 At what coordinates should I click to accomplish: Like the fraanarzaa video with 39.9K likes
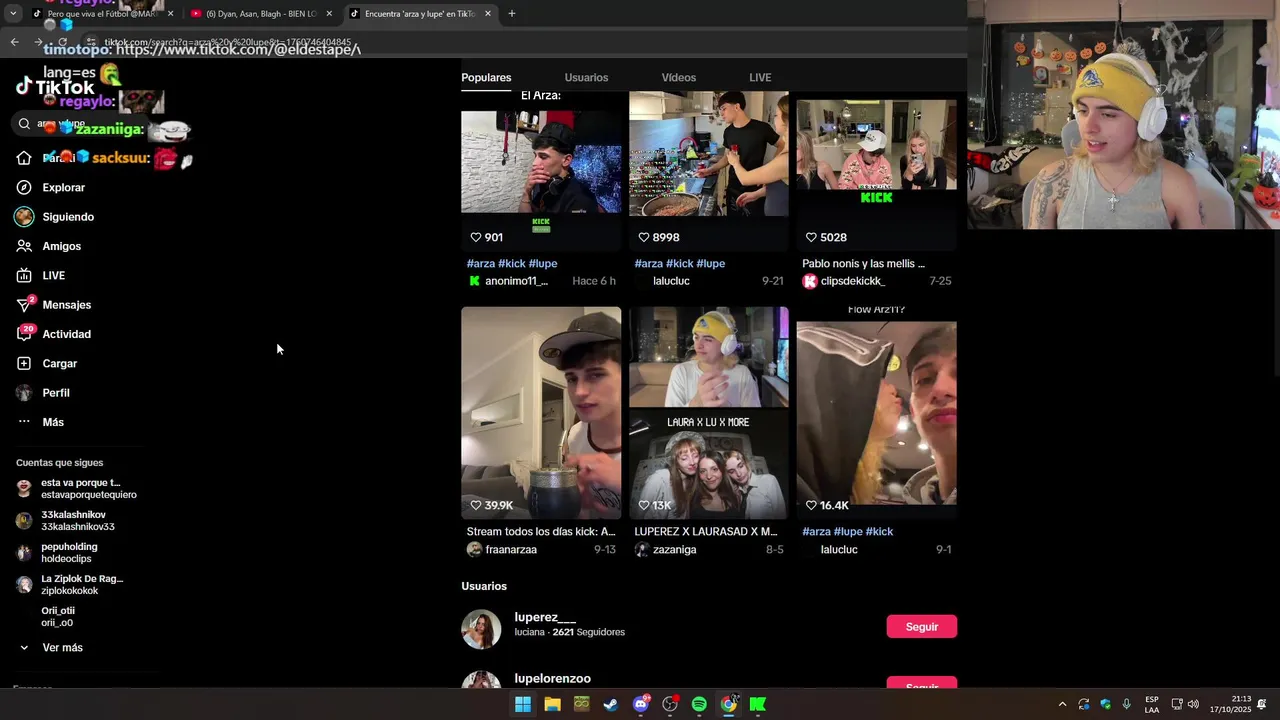(476, 505)
